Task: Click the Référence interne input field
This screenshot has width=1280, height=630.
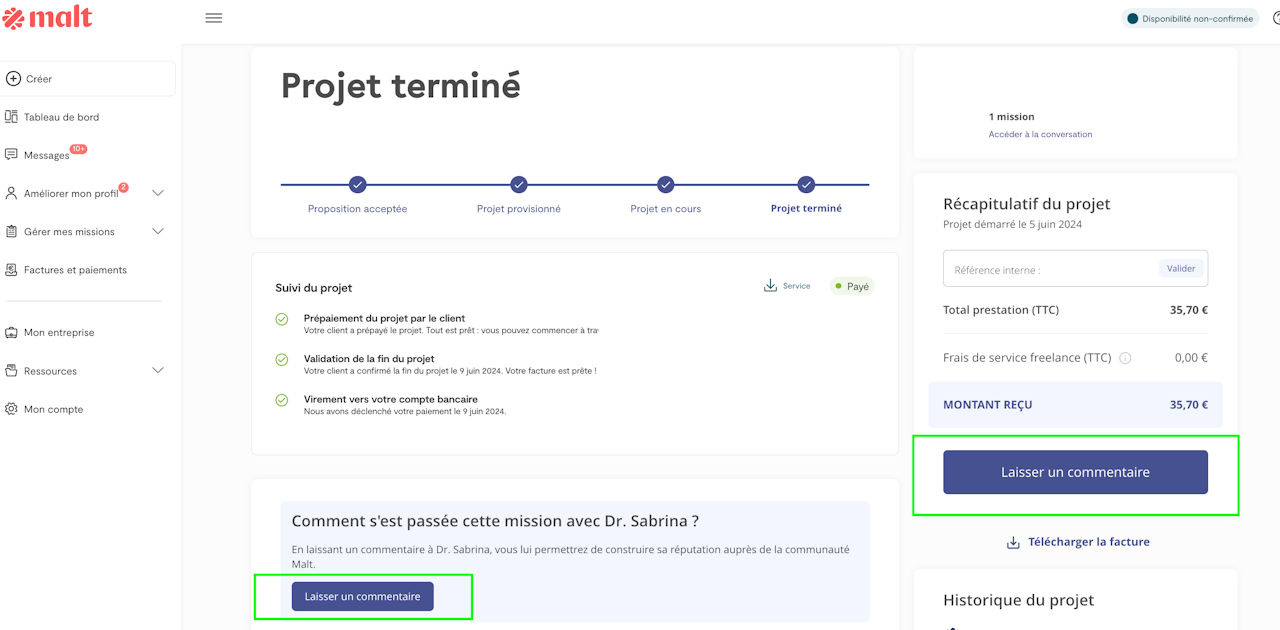Action: click(x=1050, y=269)
